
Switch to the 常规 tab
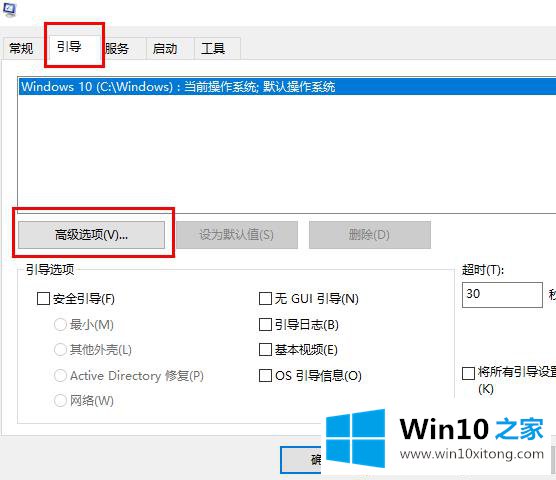click(x=21, y=48)
